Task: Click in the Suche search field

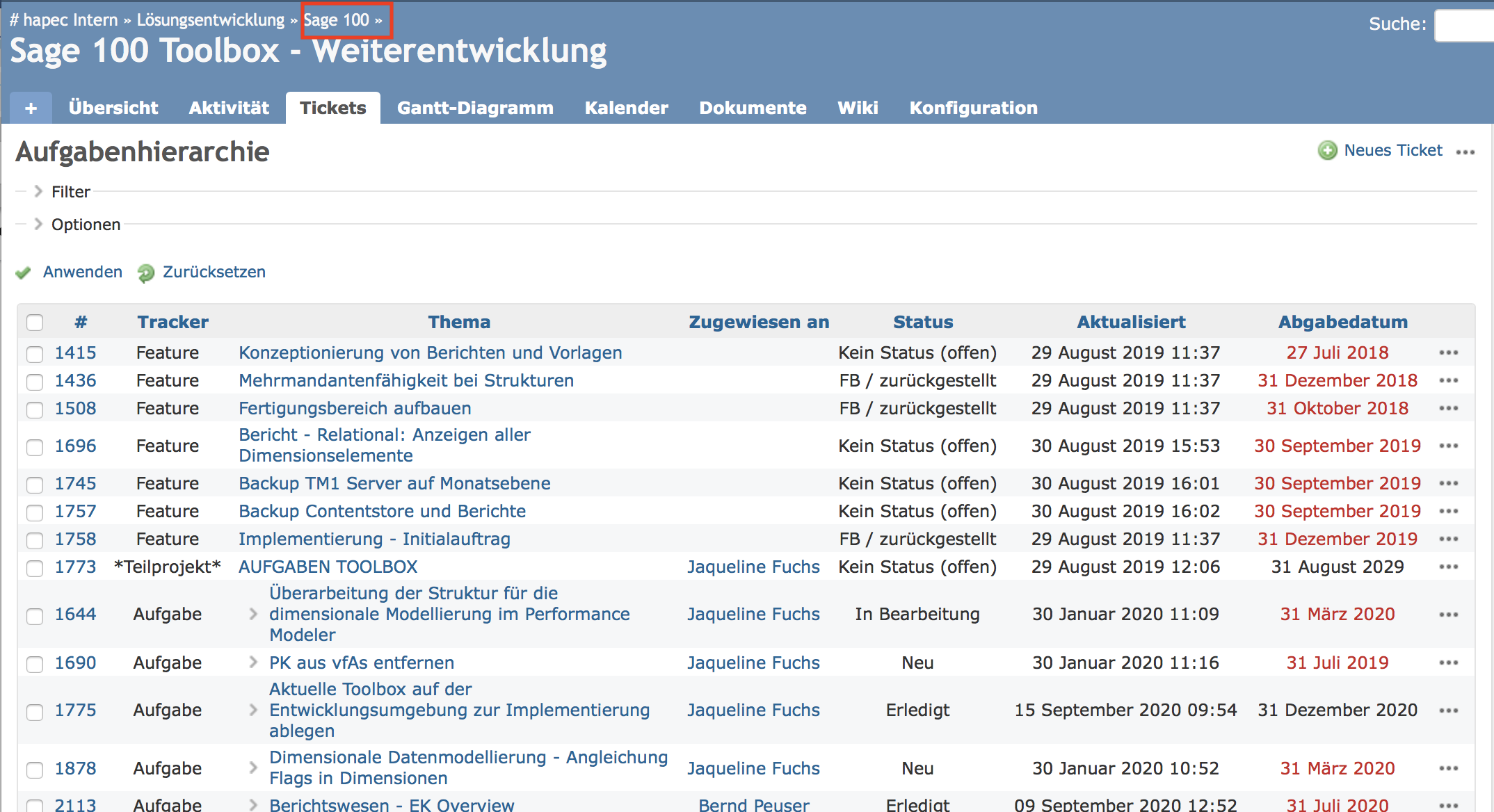Action: tap(1463, 25)
